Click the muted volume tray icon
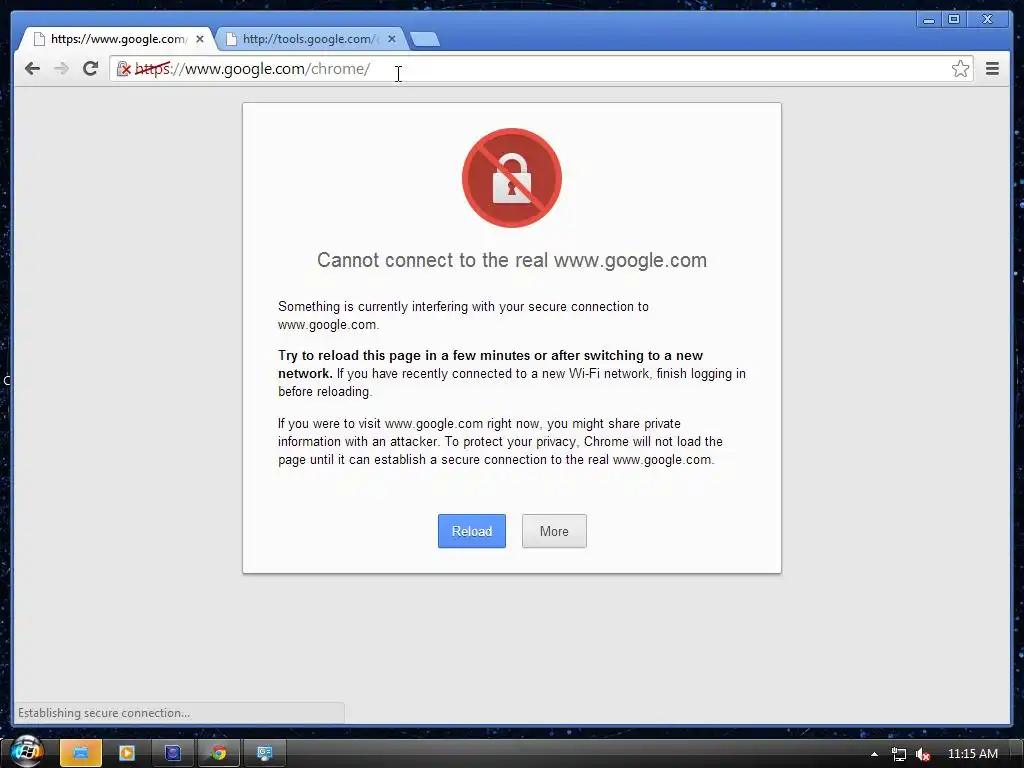 click(923, 754)
